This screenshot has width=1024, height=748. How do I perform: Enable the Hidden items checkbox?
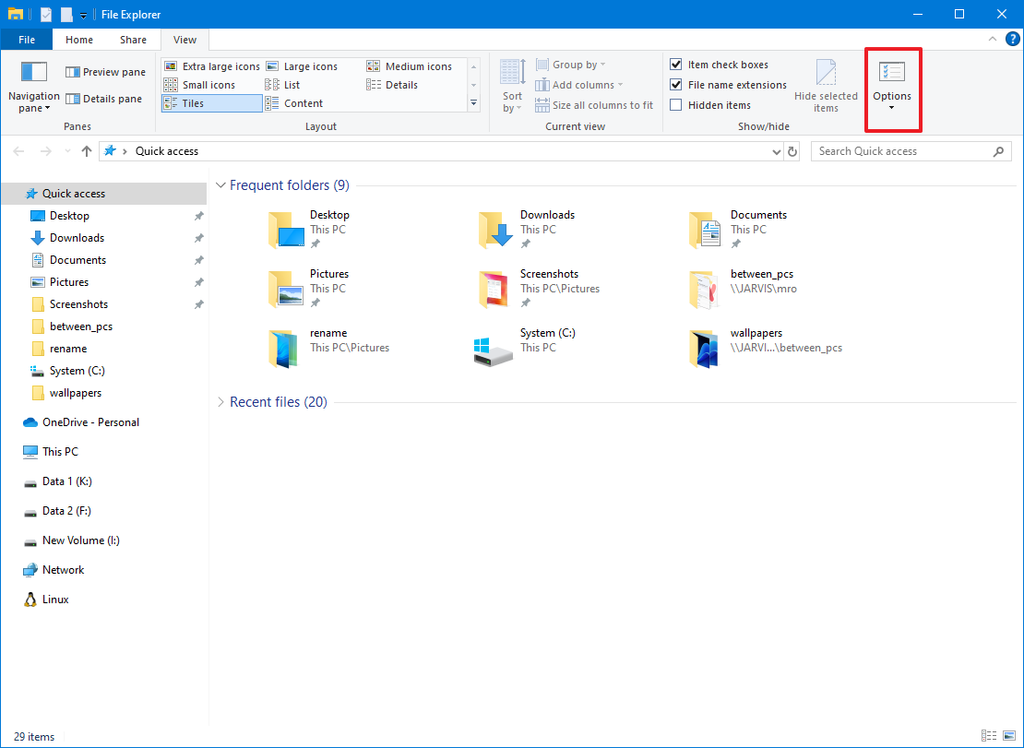676,104
